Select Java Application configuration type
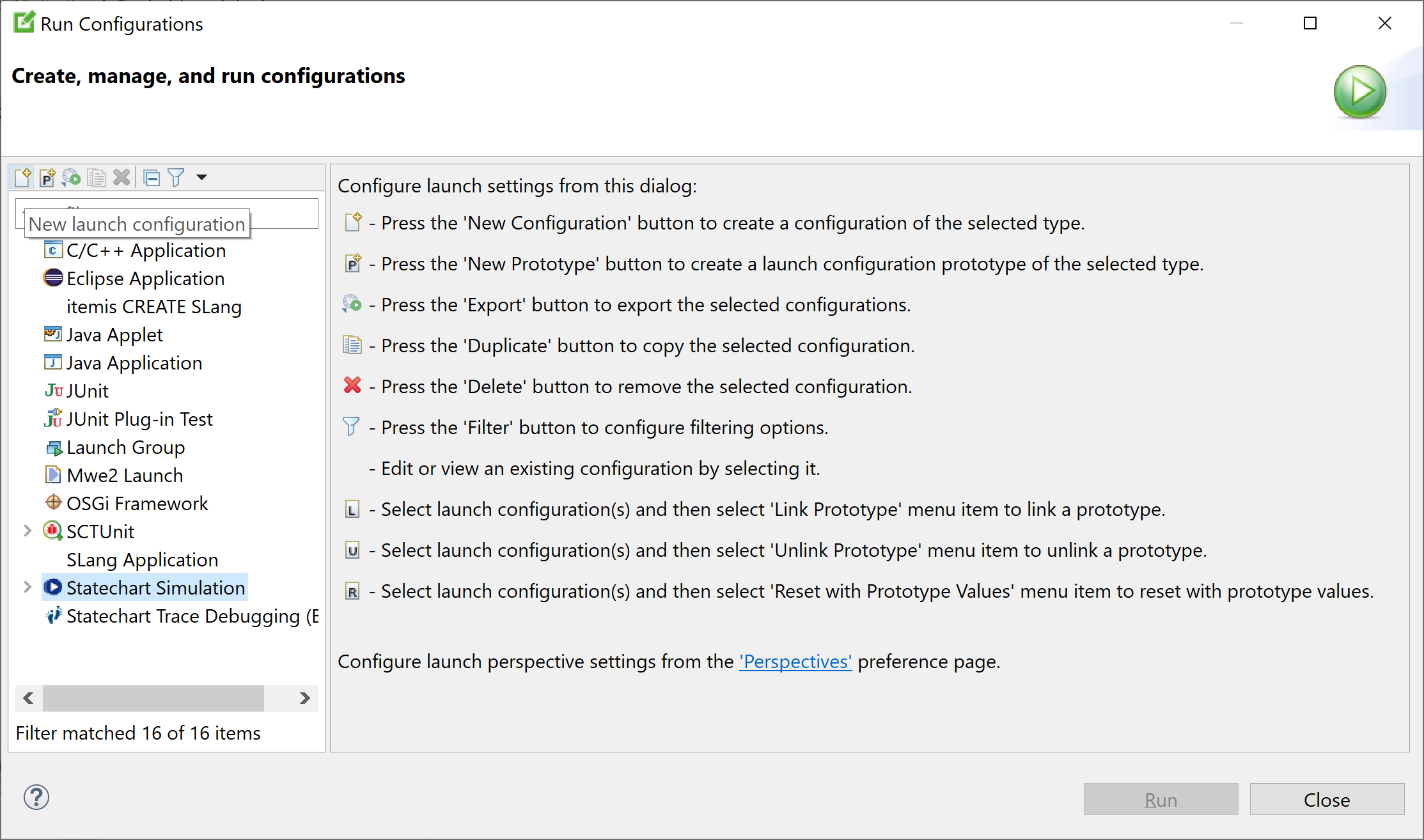The image size is (1424, 840). tap(134, 363)
